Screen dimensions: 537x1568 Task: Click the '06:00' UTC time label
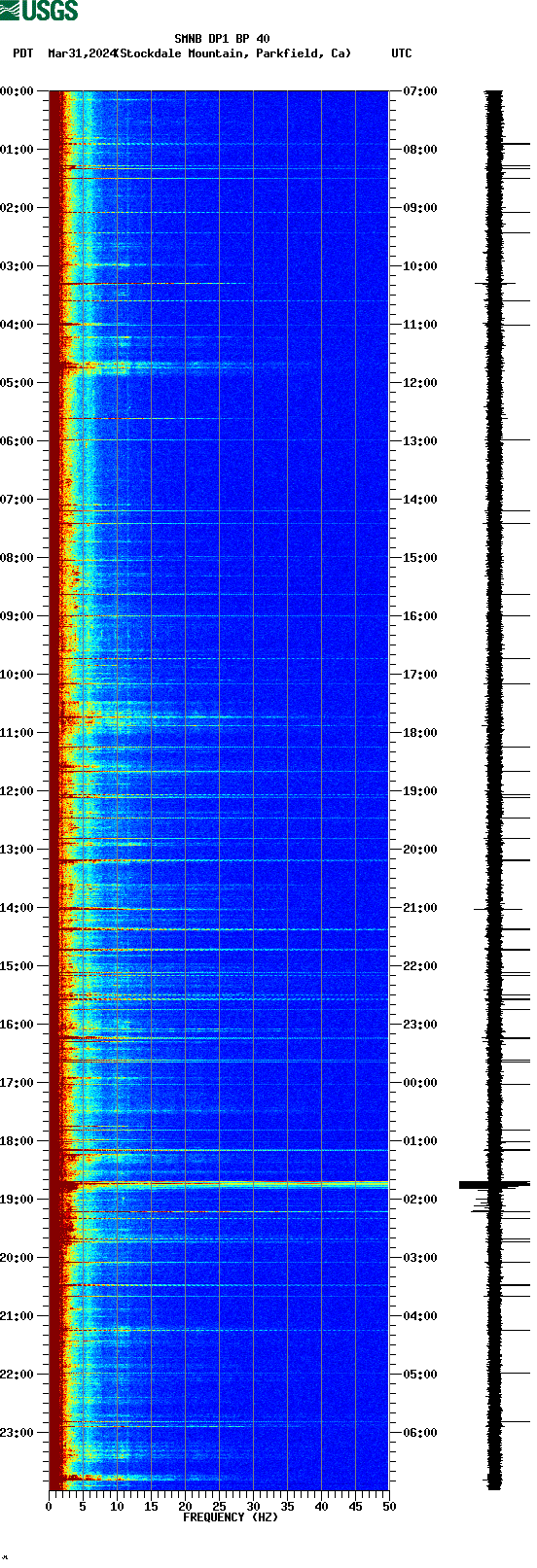coord(420,1433)
